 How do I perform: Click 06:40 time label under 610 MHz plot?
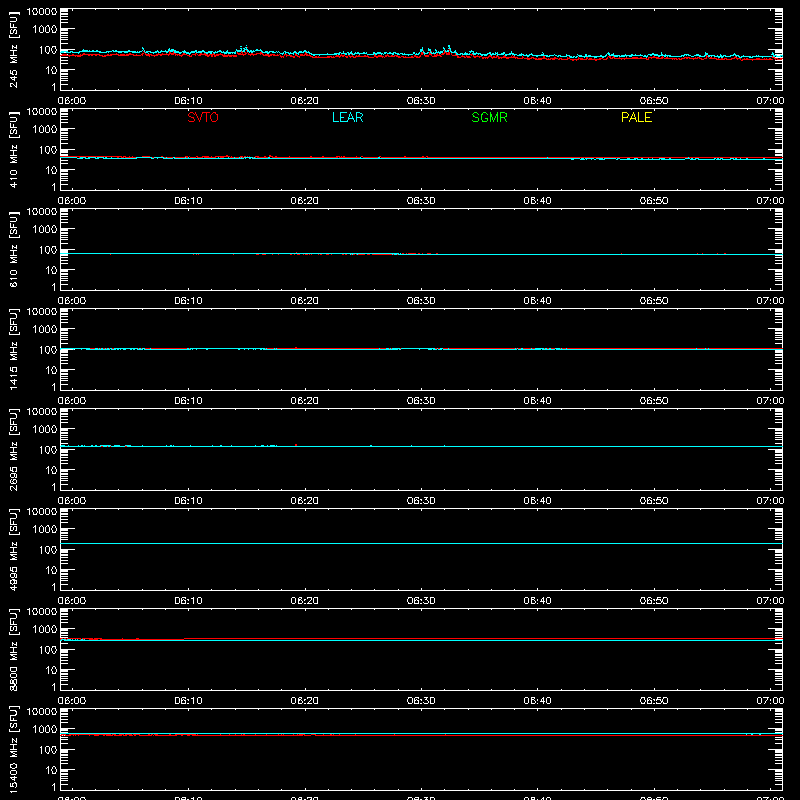[537, 301]
